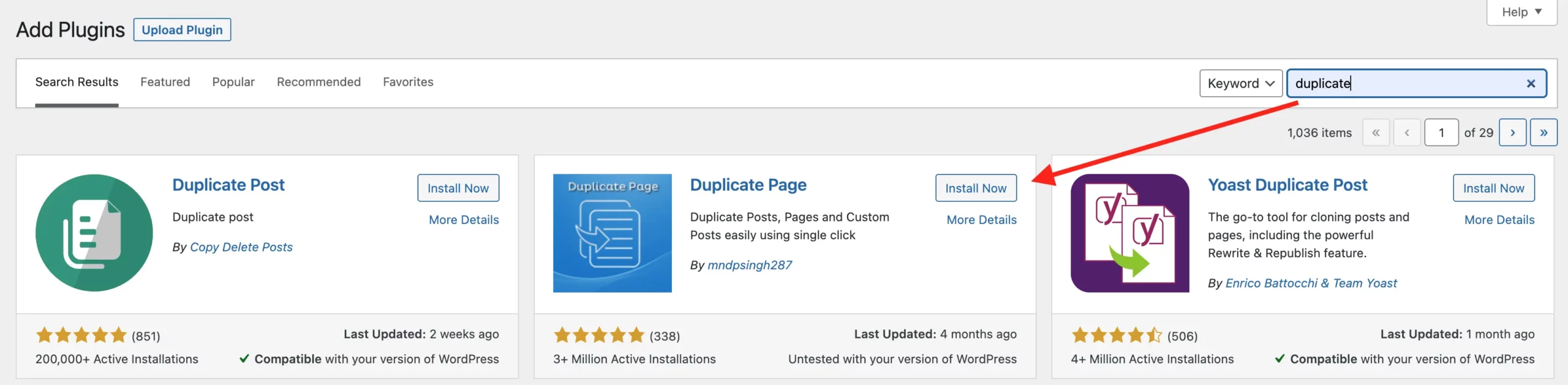The height and width of the screenshot is (385, 1568).
Task: Open More Details for Yoast Duplicate Post
Action: 1499,220
